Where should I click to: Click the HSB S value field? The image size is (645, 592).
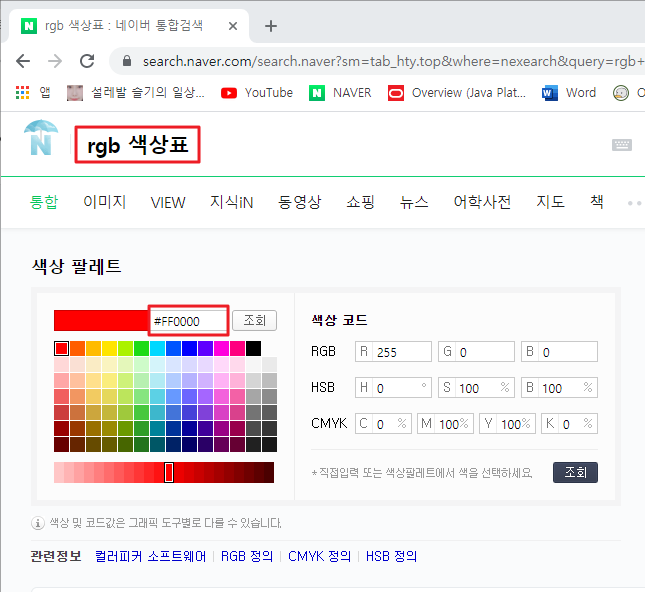pos(476,388)
